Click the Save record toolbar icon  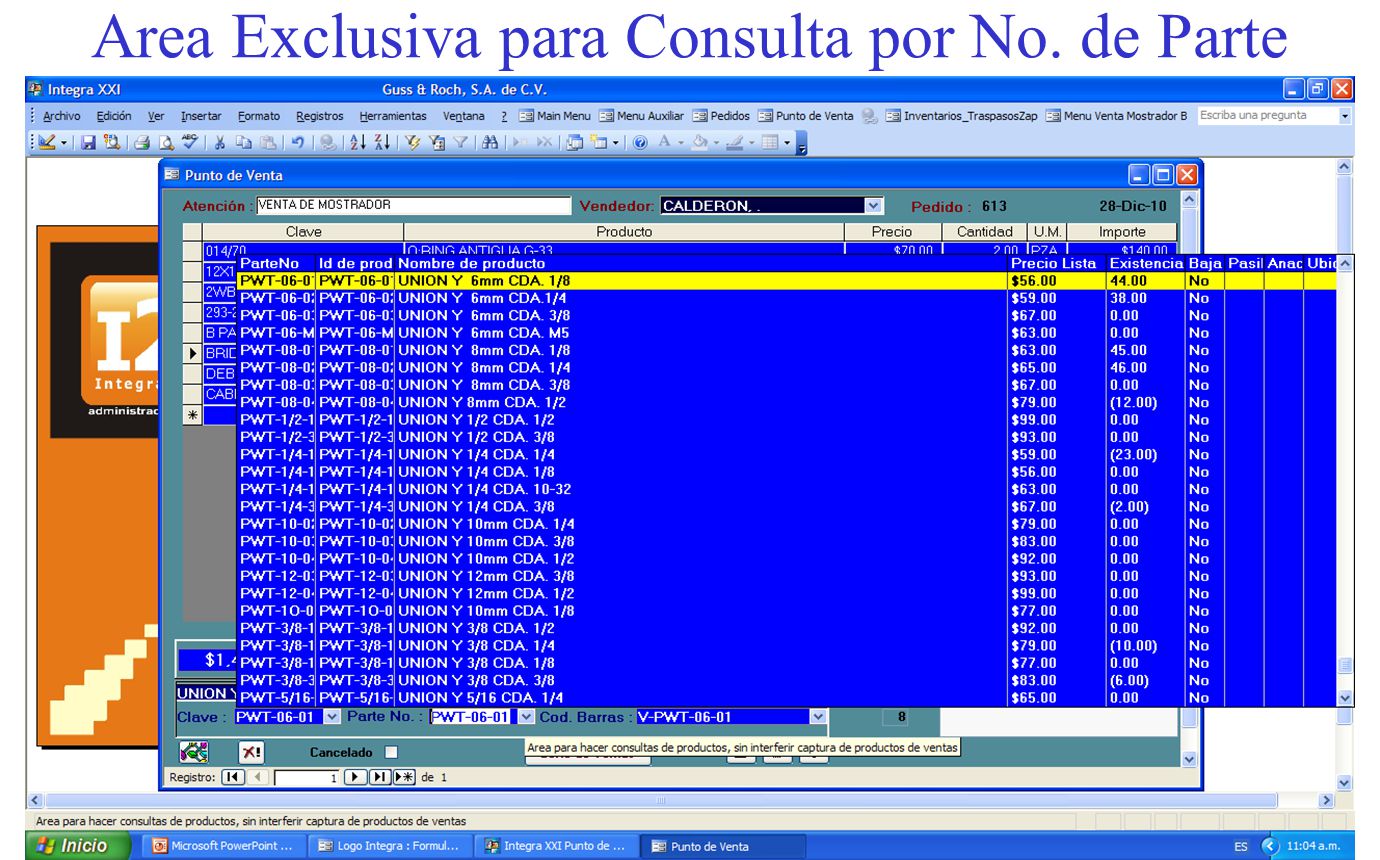point(88,144)
